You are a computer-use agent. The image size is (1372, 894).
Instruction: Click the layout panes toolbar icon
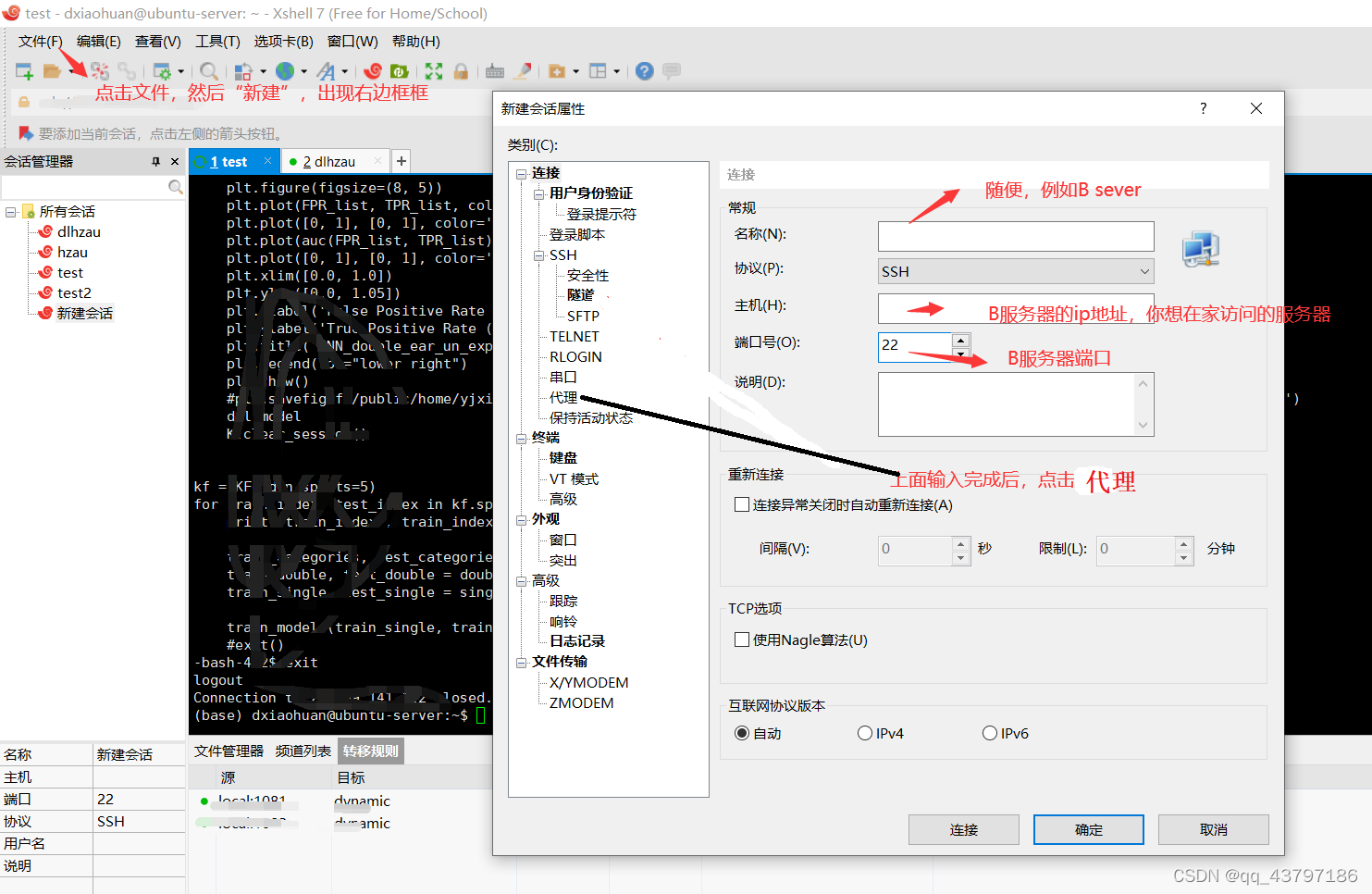coord(598,71)
